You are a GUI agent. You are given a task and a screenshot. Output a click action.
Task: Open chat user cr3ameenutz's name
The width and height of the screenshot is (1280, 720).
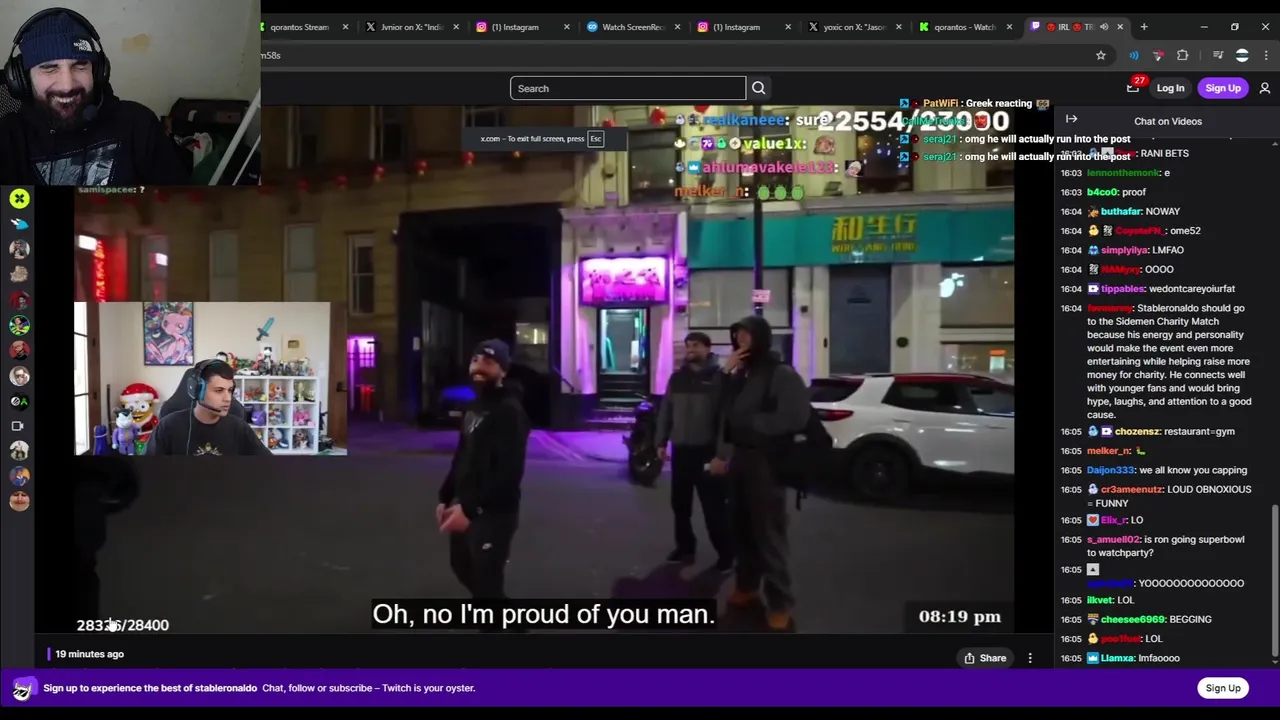click(x=1132, y=489)
